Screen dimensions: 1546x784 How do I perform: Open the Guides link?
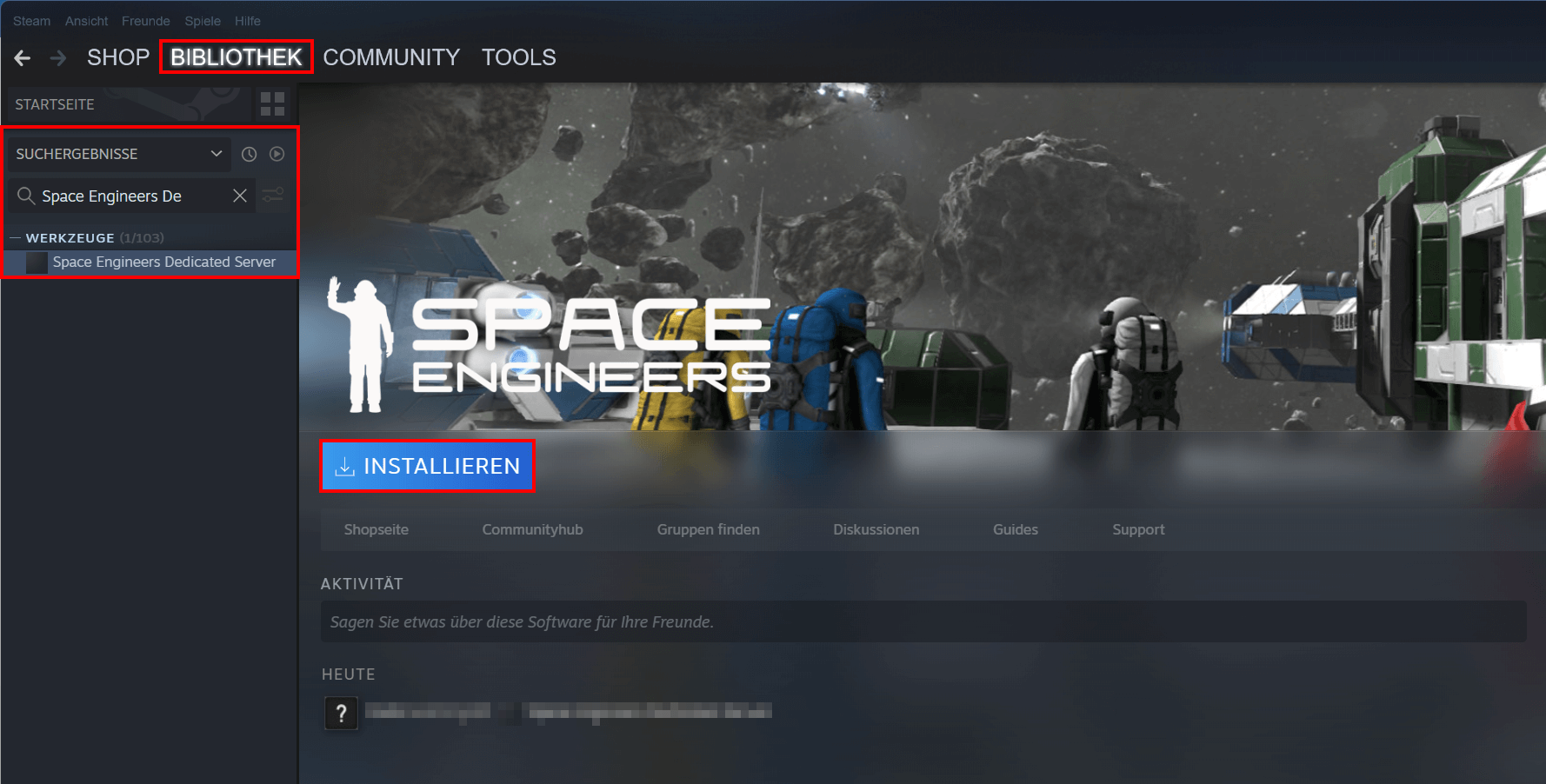[x=1016, y=529]
